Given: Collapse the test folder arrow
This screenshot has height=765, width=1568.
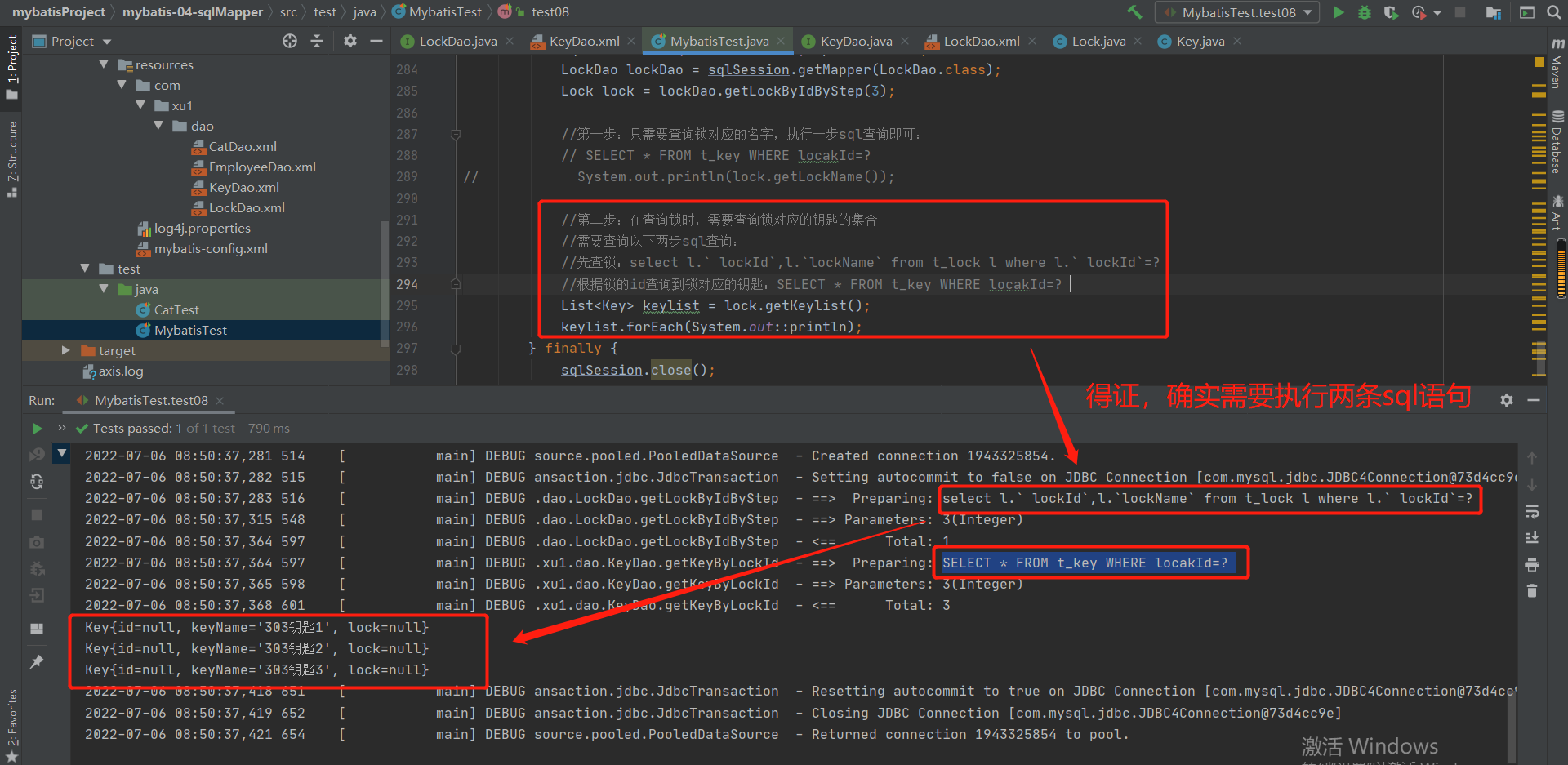Looking at the screenshot, I should [85, 268].
